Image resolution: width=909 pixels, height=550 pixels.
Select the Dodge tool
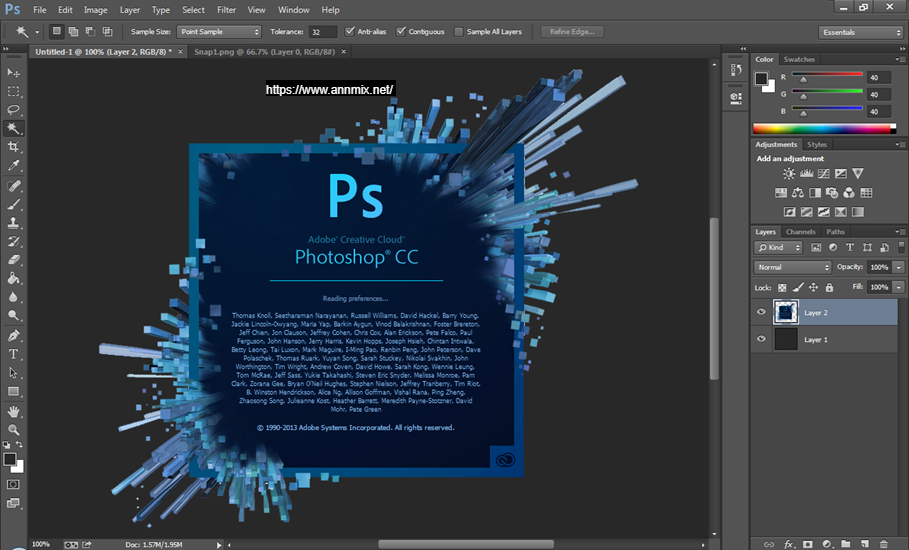coord(13,315)
